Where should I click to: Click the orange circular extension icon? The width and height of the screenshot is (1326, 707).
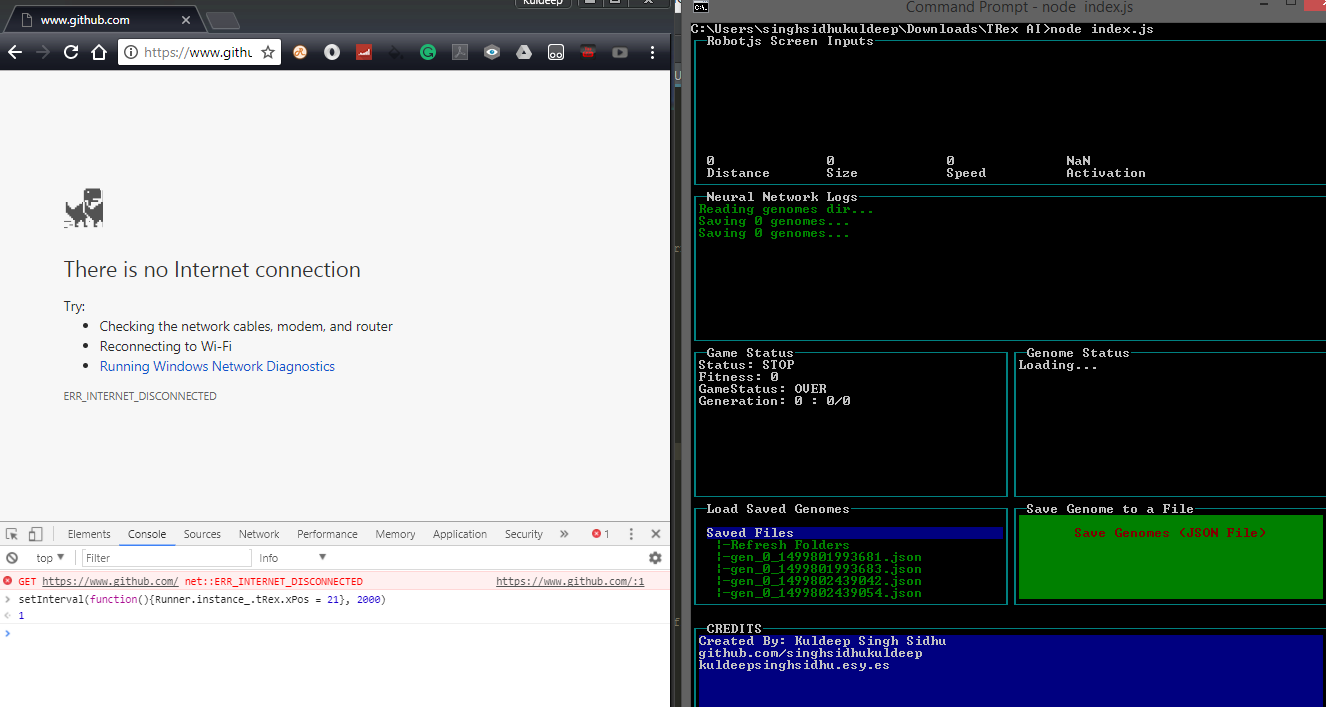(300, 52)
